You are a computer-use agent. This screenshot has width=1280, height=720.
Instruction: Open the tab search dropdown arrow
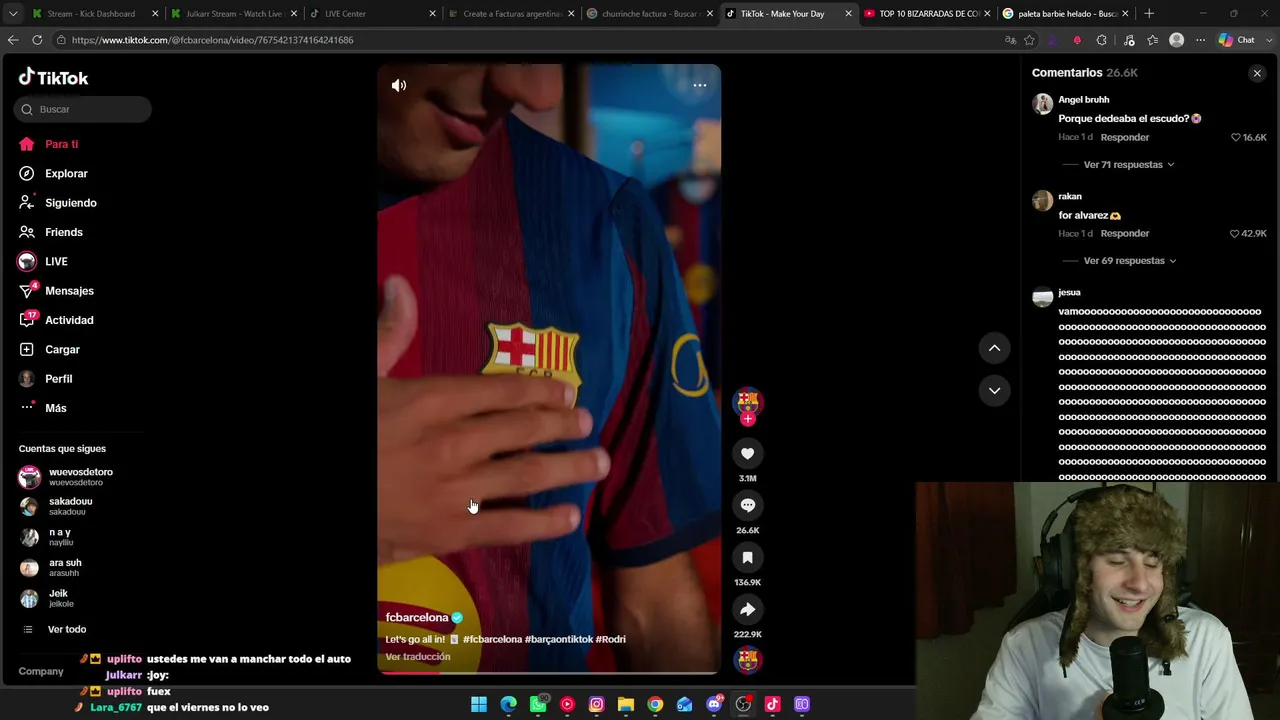[12, 14]
